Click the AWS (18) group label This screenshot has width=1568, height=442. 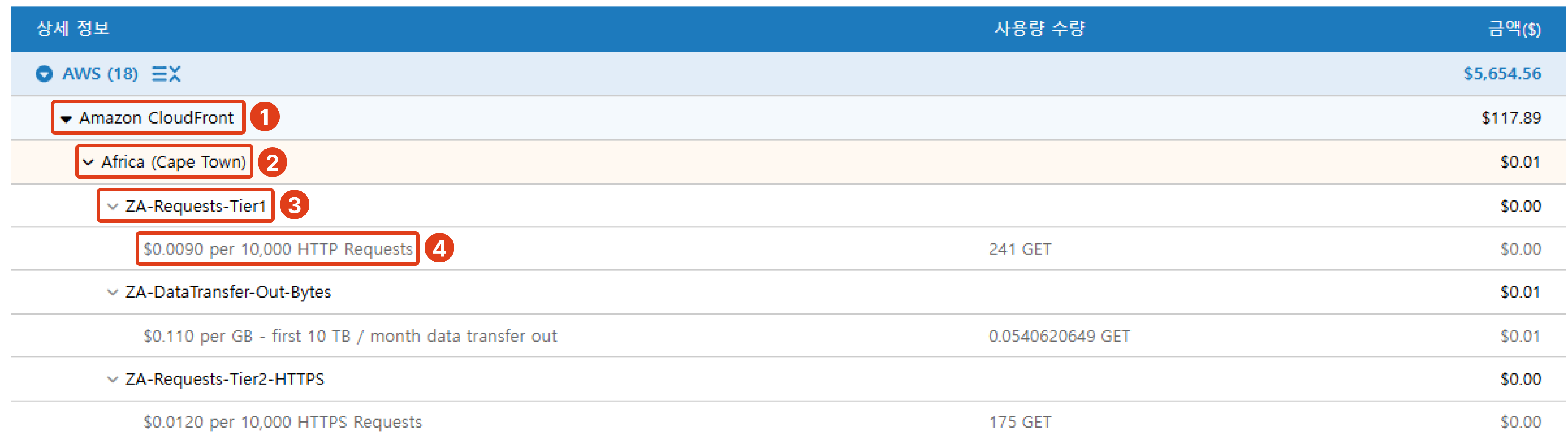[x=100, y=74]
